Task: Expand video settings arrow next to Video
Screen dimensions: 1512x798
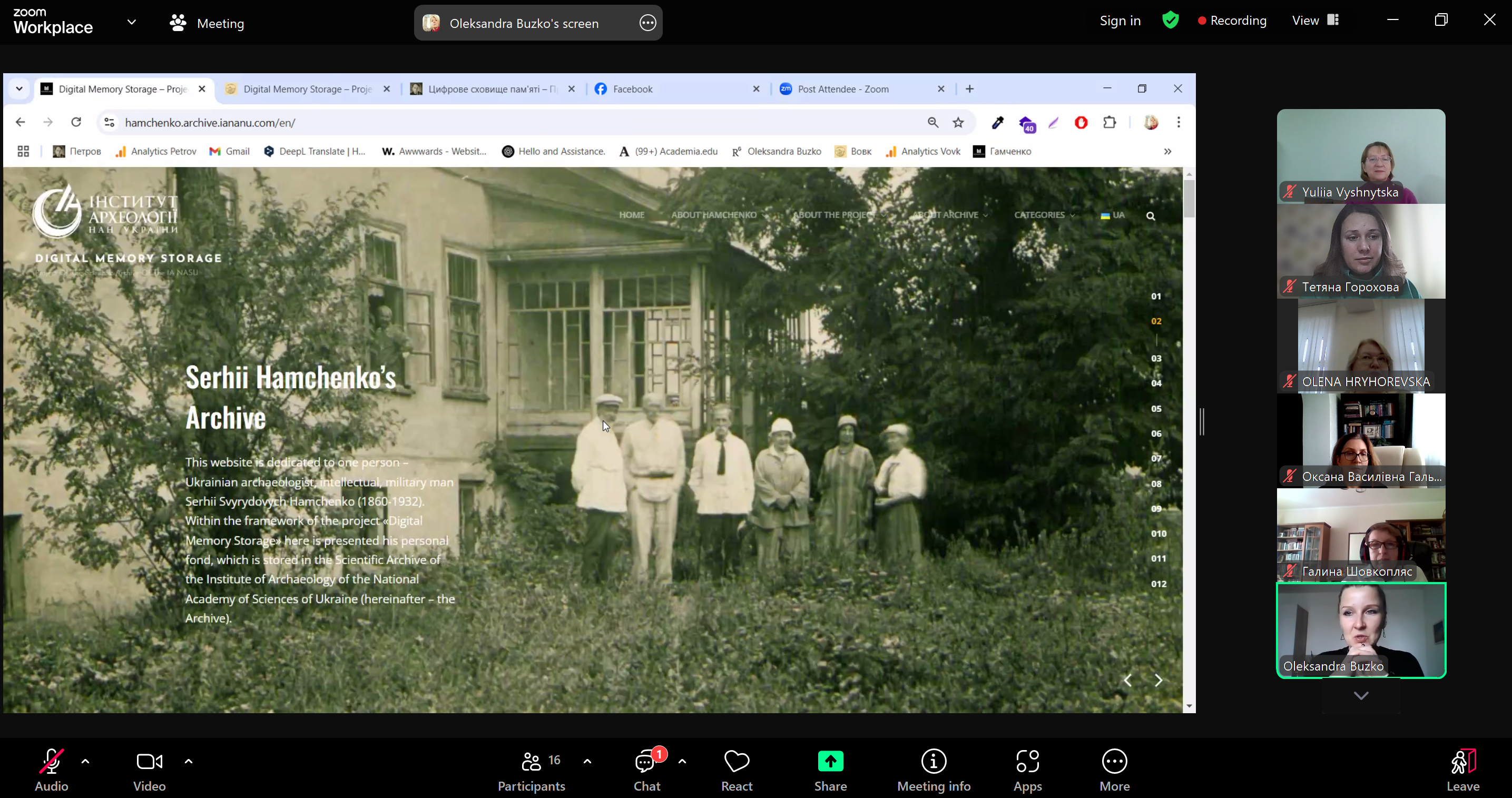Action: point(189,762)
